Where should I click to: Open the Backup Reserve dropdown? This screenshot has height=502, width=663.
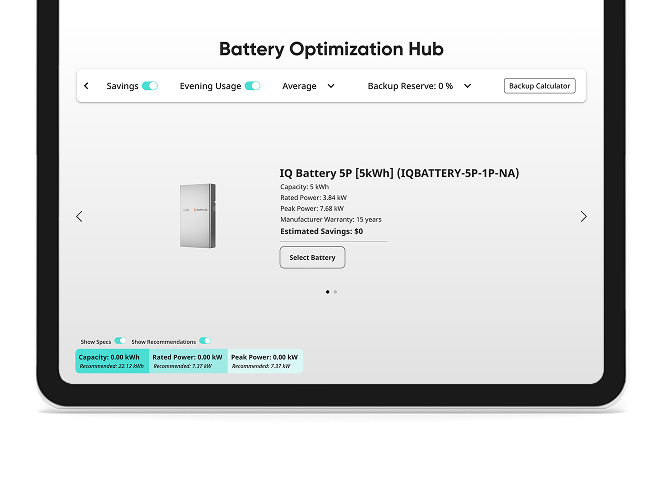(419, 86)
